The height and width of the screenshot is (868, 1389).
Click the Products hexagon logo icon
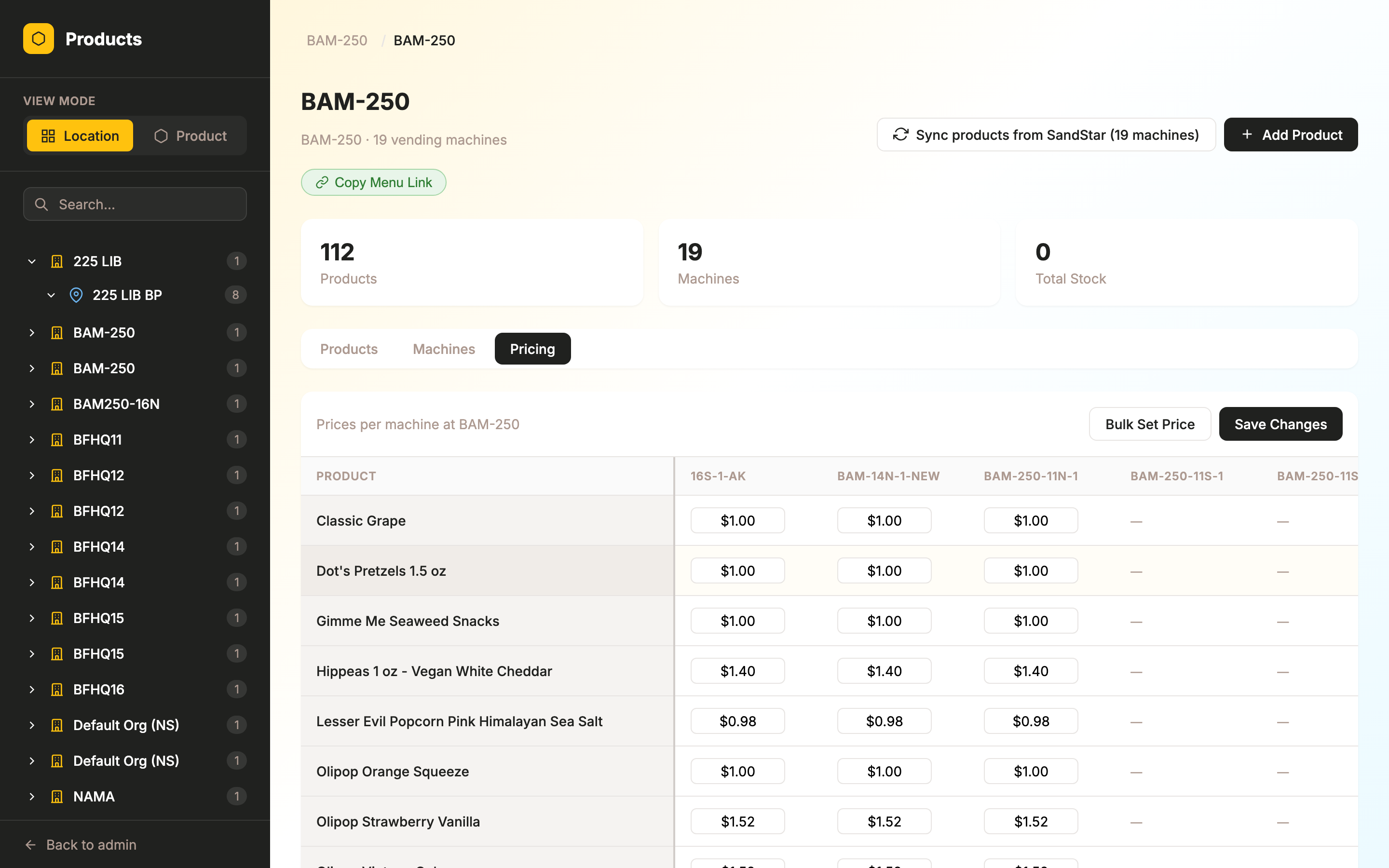click(x=39, y=39)
